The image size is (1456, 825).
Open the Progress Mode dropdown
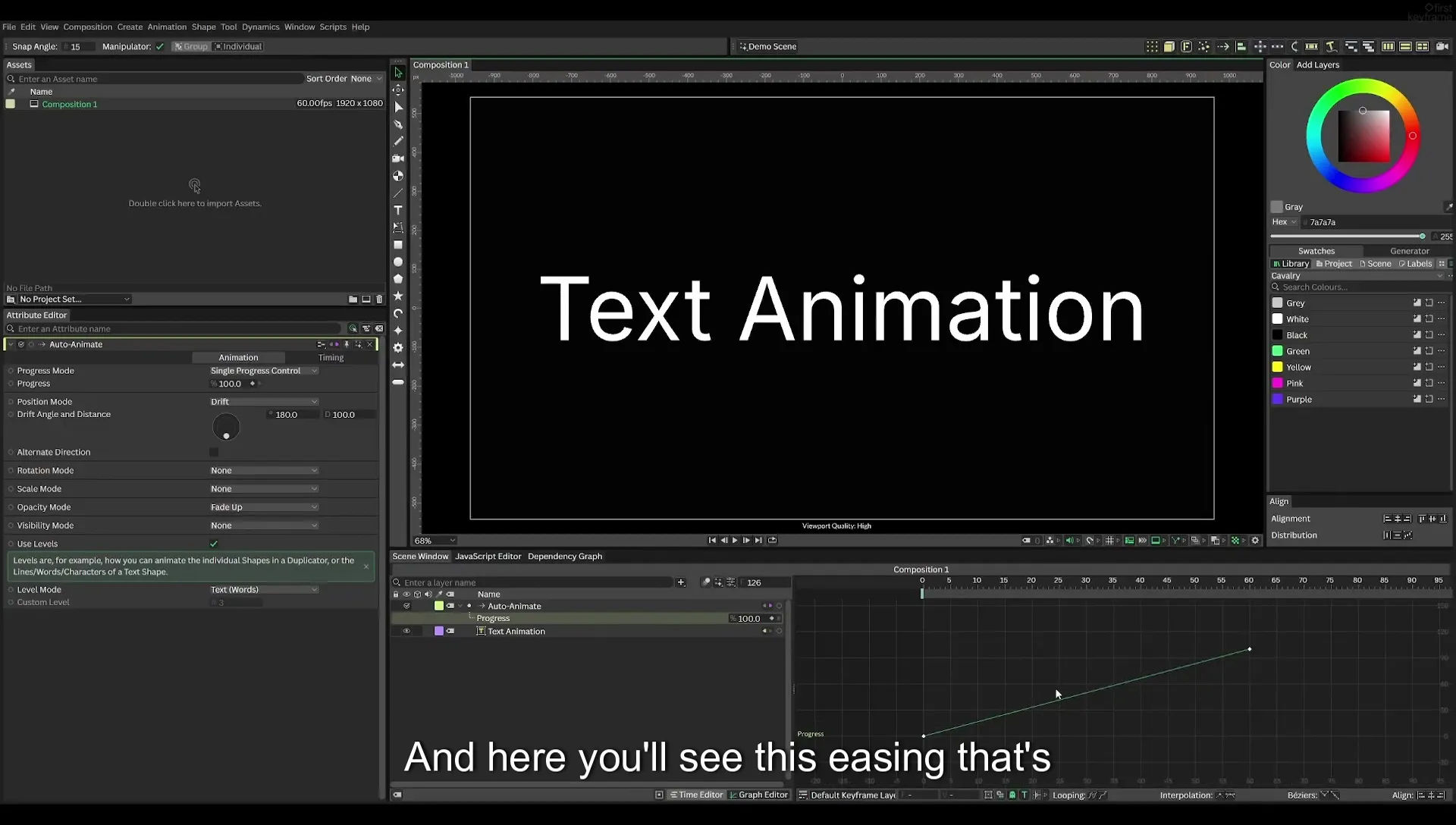point(264,371)
